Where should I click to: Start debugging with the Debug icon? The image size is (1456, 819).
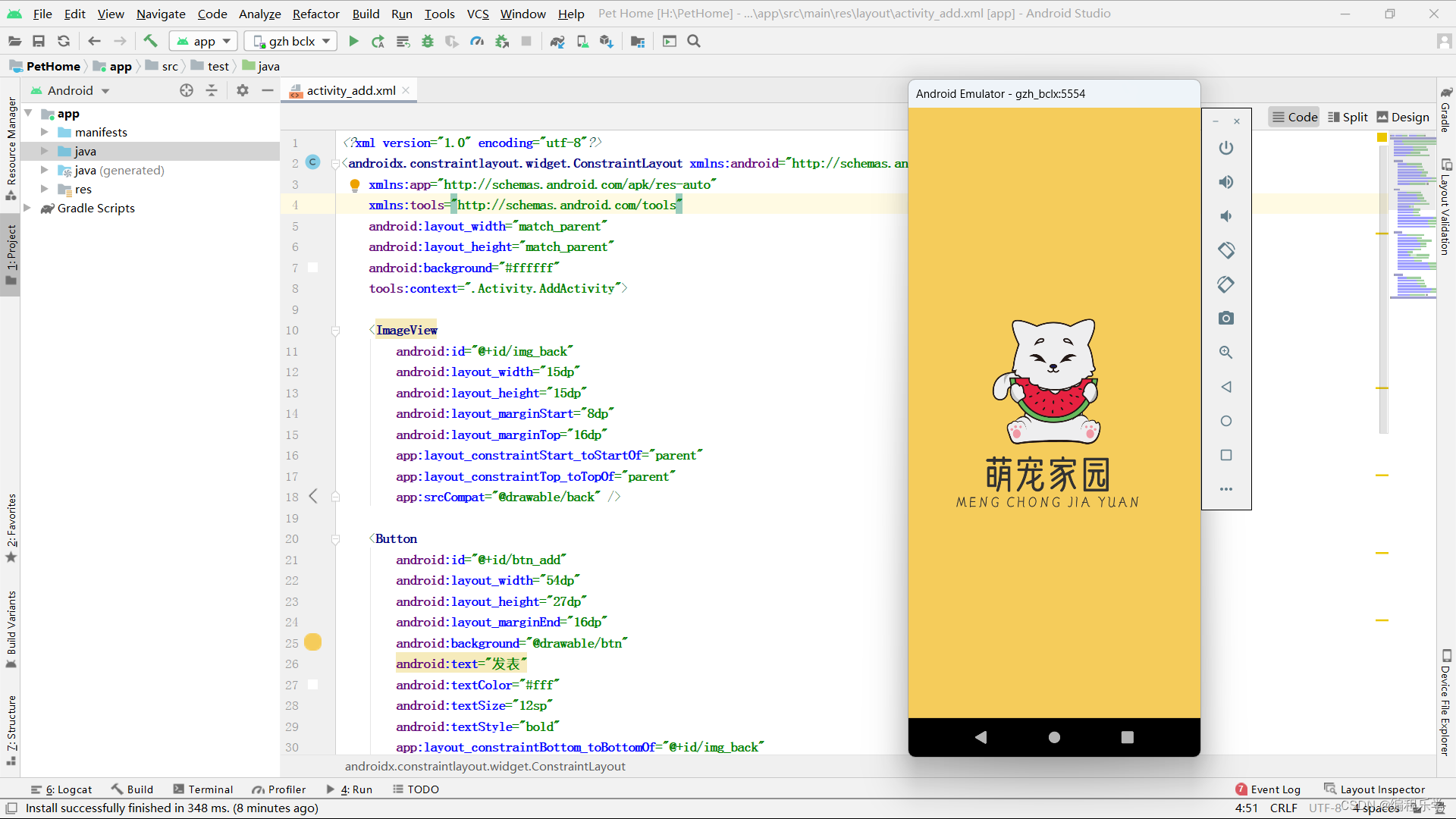(x=427, y=41)
